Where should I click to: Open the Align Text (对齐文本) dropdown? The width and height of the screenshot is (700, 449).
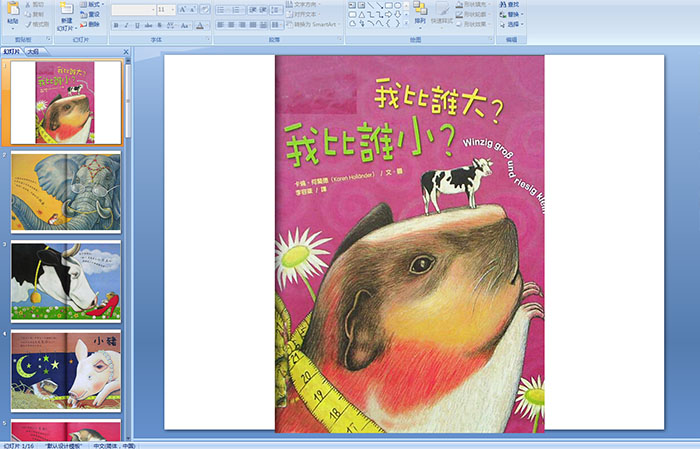pyautogui.click(x=302, y=14)
